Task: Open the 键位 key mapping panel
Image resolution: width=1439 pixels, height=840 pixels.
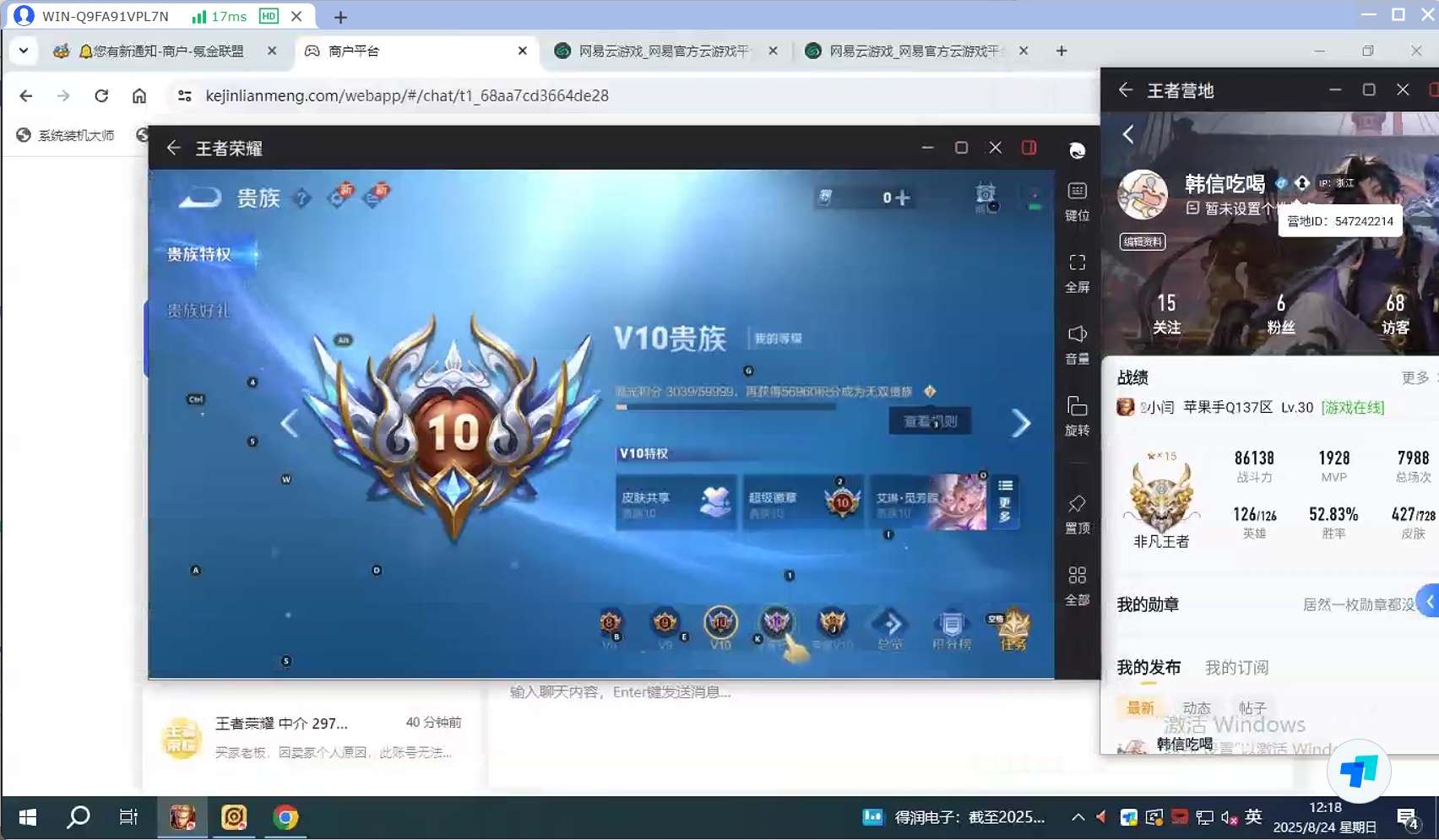Action: point(1077,201)
